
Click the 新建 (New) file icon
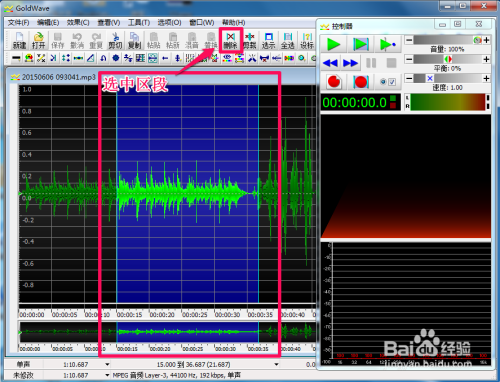pos(19,40)
